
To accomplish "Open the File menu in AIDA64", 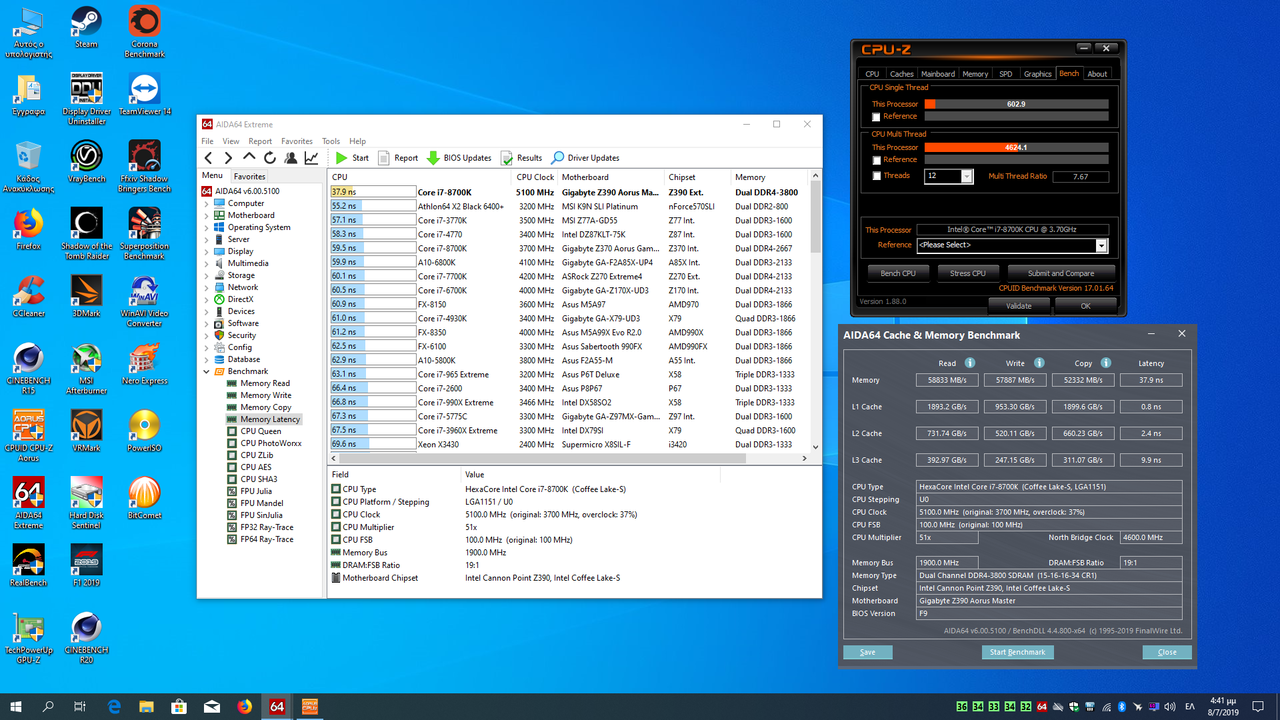I will click(208, 141).
